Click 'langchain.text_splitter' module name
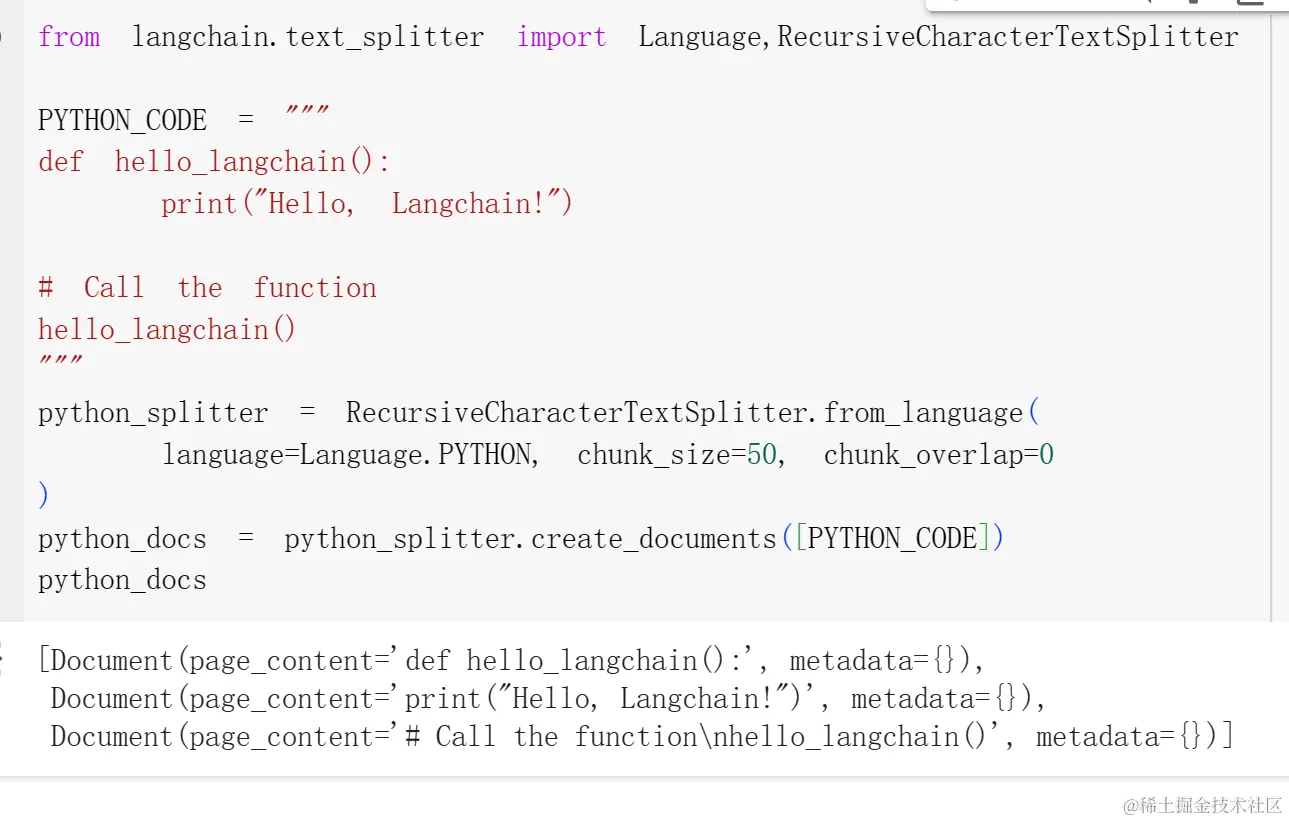This screenshot has width=1289, height=822. pyautogui.click(x=308, y=38)
